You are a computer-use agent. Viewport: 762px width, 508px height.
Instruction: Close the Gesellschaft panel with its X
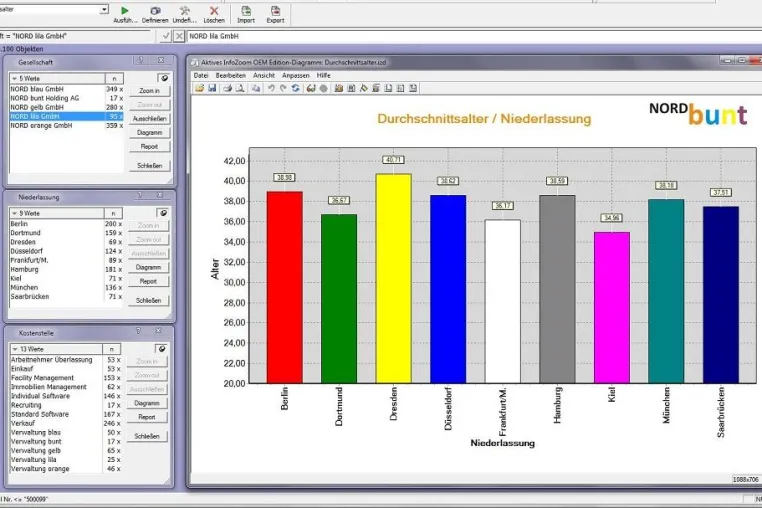[x=160, y=60]
